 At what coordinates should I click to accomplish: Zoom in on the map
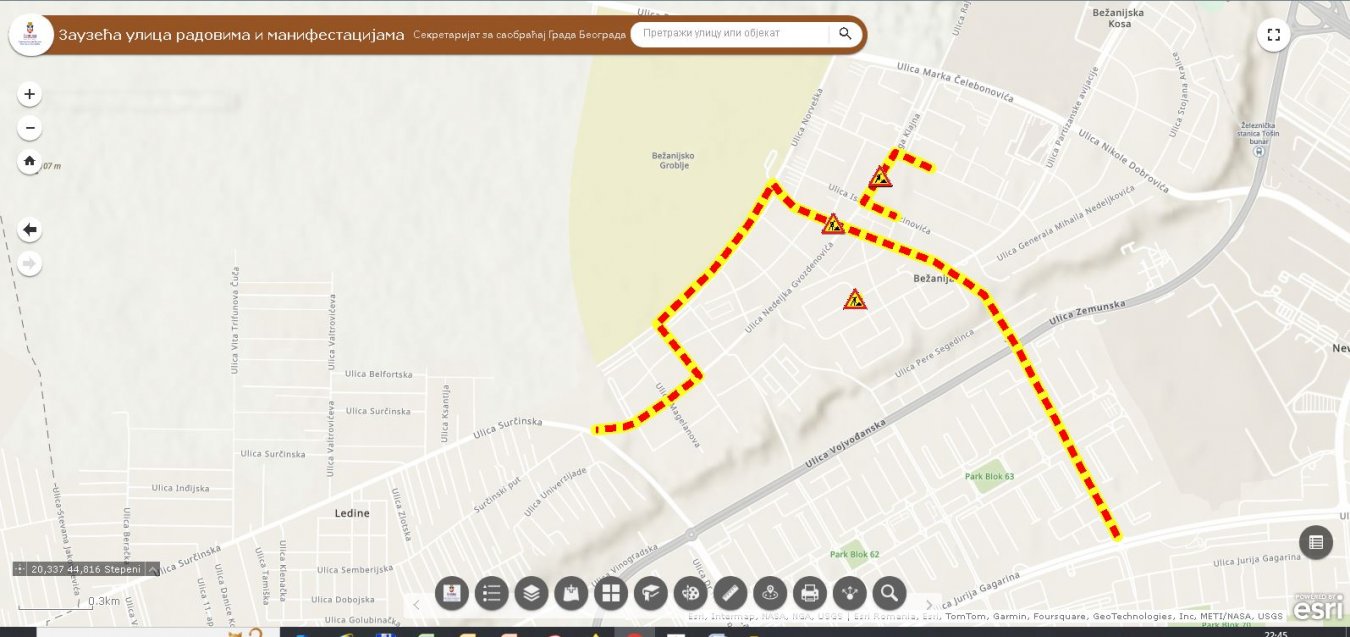30,94
